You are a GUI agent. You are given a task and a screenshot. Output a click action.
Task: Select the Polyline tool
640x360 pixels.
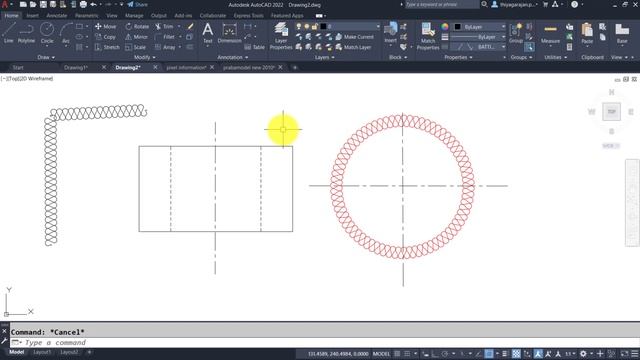(x=26, y=33)
